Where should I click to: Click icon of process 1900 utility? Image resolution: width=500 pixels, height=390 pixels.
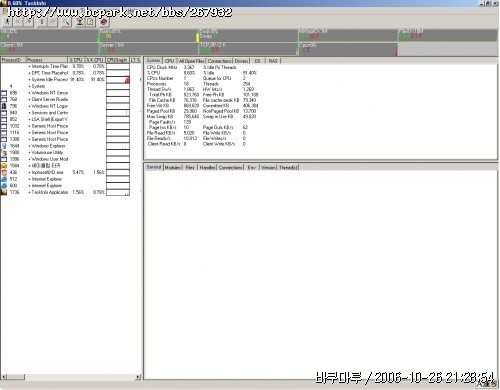tap(4, 152)
